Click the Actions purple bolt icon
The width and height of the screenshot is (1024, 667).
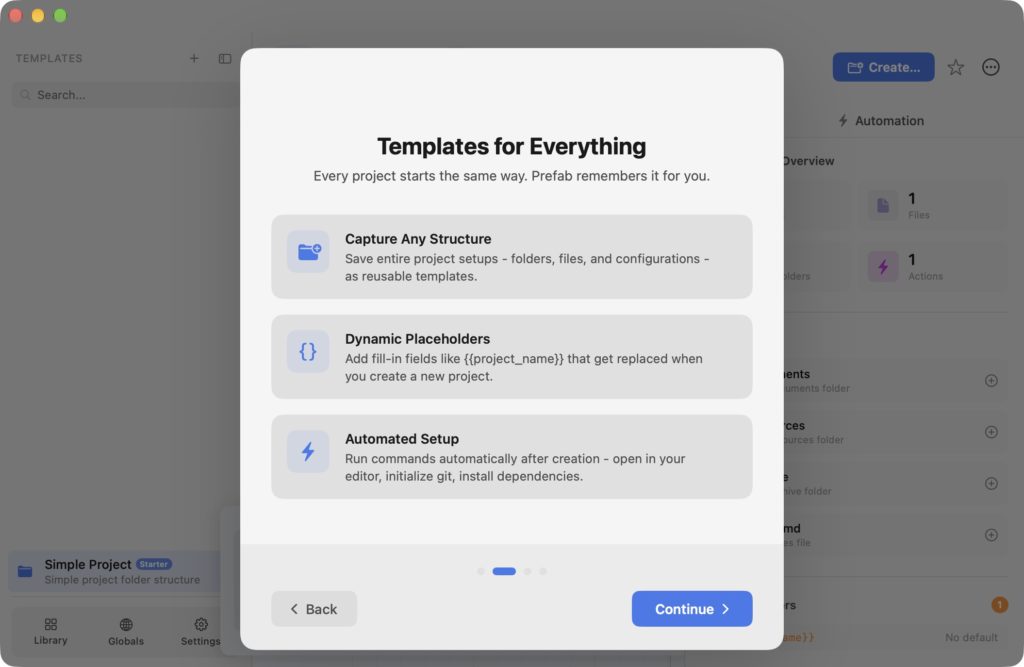click(883, 267)
